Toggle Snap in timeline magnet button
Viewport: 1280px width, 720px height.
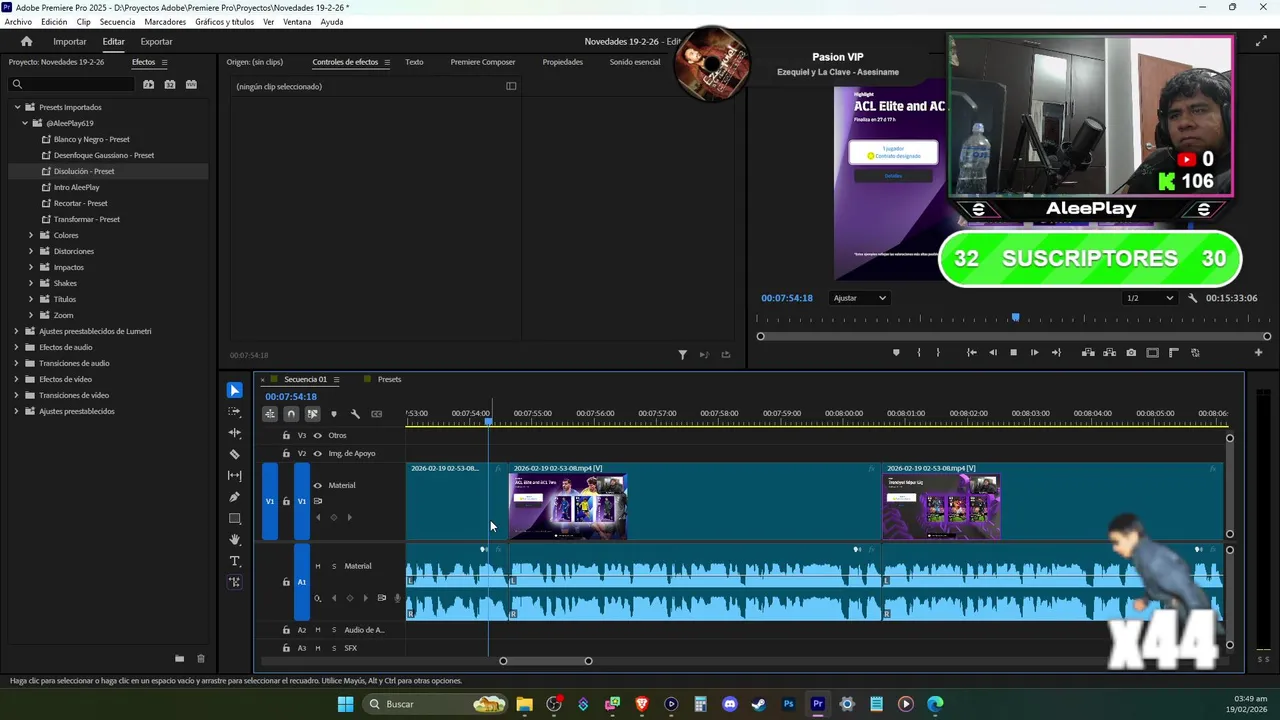[x=291, y=414]
